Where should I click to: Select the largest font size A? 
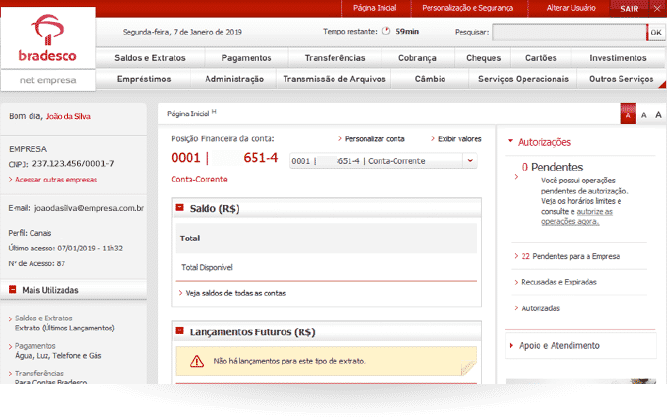click(658, 114)
